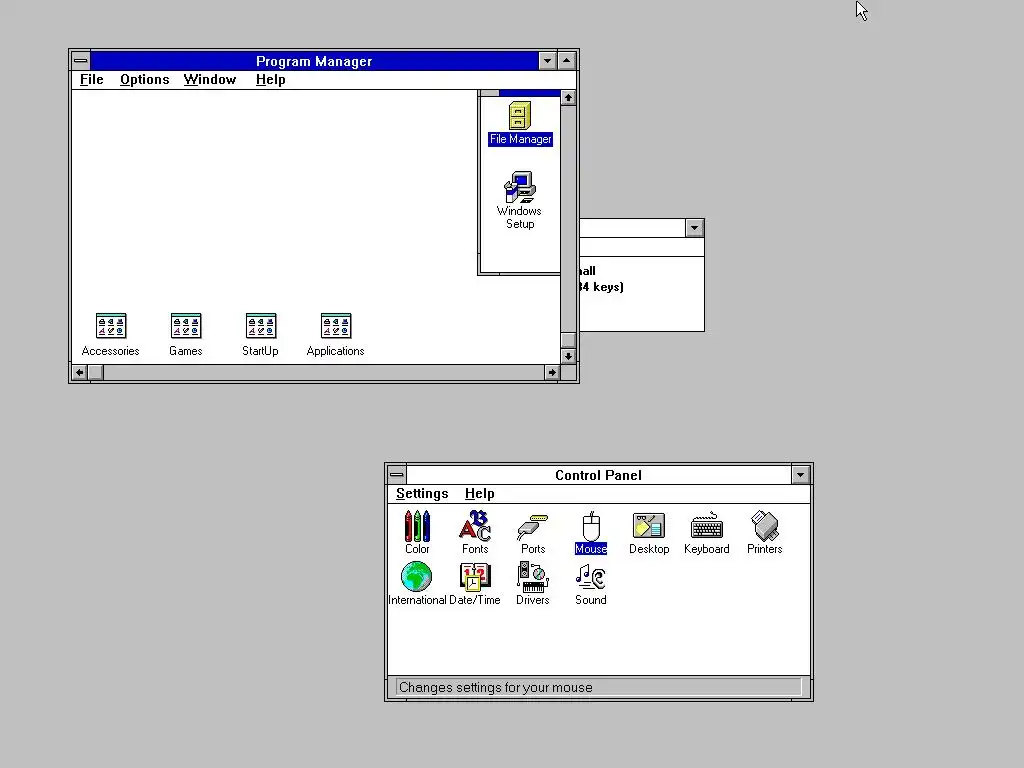Screen dimensions: 1024x768
Task: Select the Drivers icon in Control Panel
Action: [x=533, y=584]
